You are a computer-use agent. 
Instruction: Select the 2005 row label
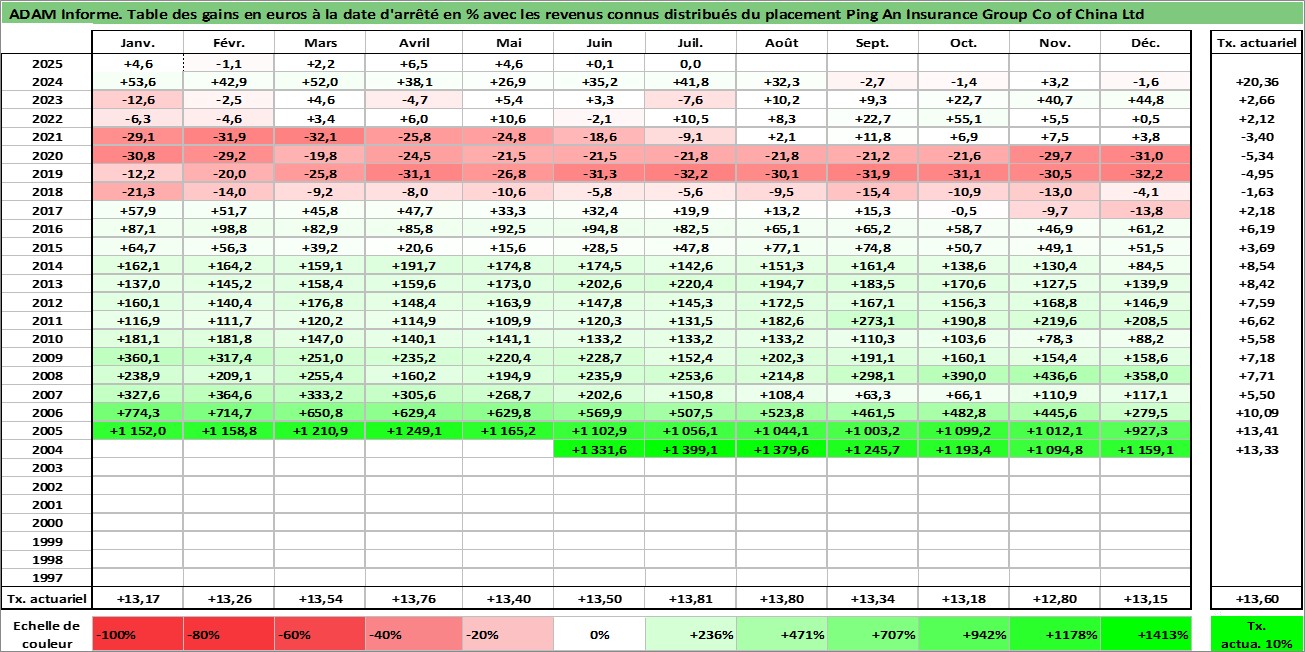pyautogui.click(x=47, y=431)
